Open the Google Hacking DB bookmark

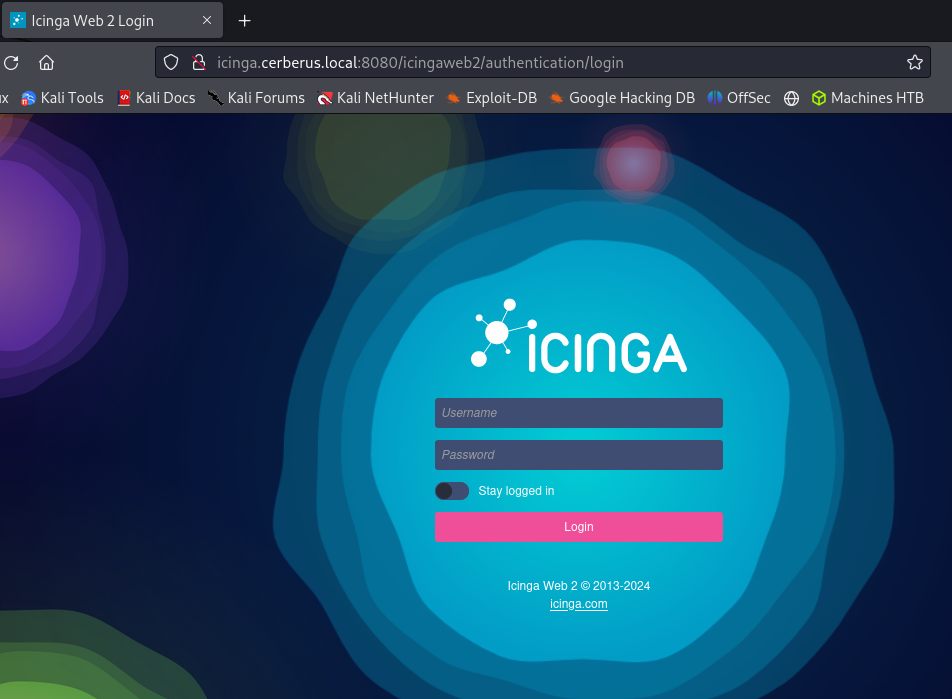[622, 98]
